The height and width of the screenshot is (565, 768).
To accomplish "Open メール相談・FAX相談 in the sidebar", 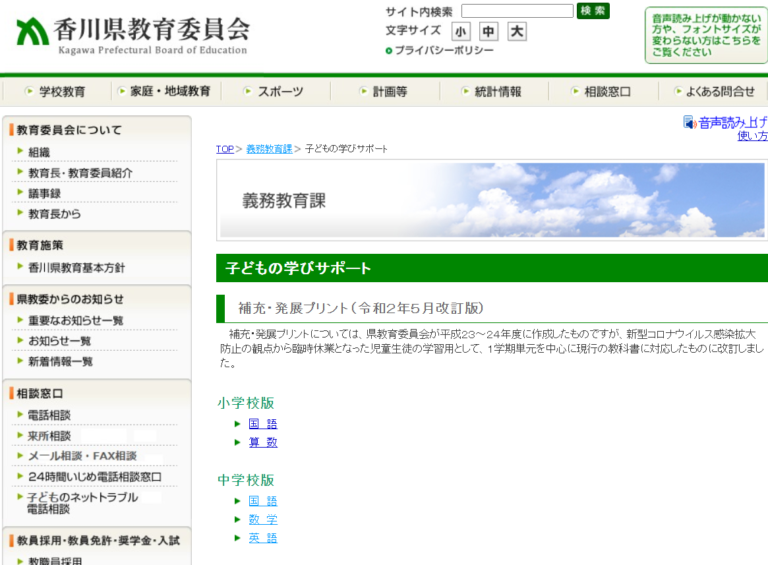I will (82, 456).
